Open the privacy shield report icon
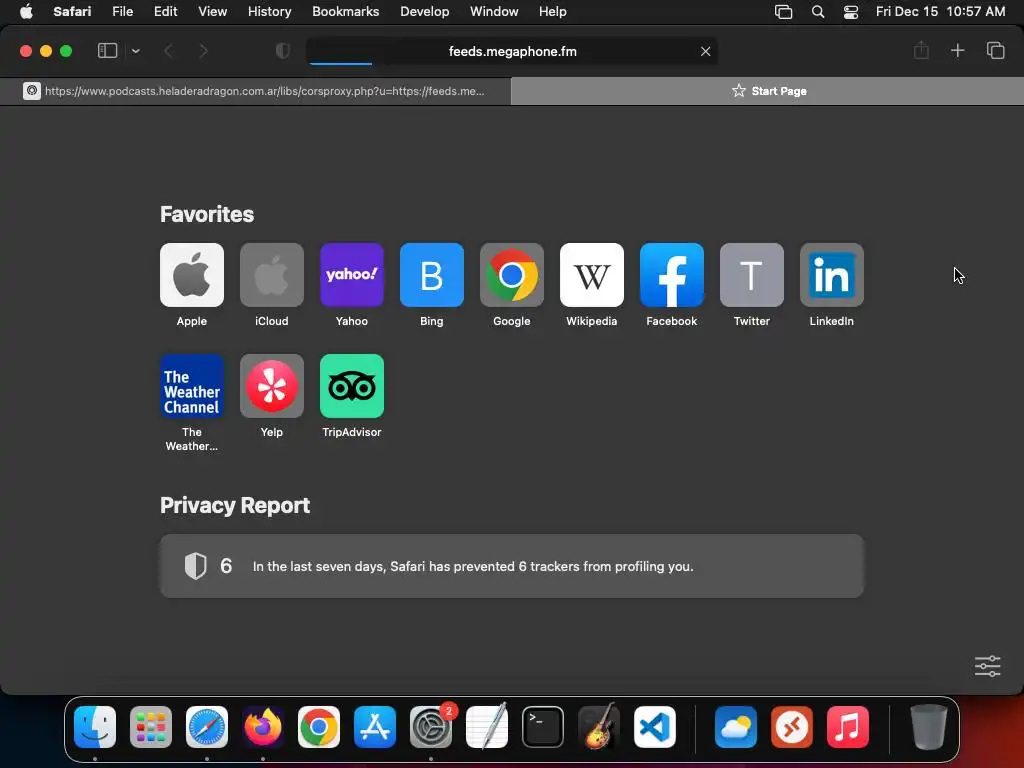The image size is (1024, 768). coord(283,51)
